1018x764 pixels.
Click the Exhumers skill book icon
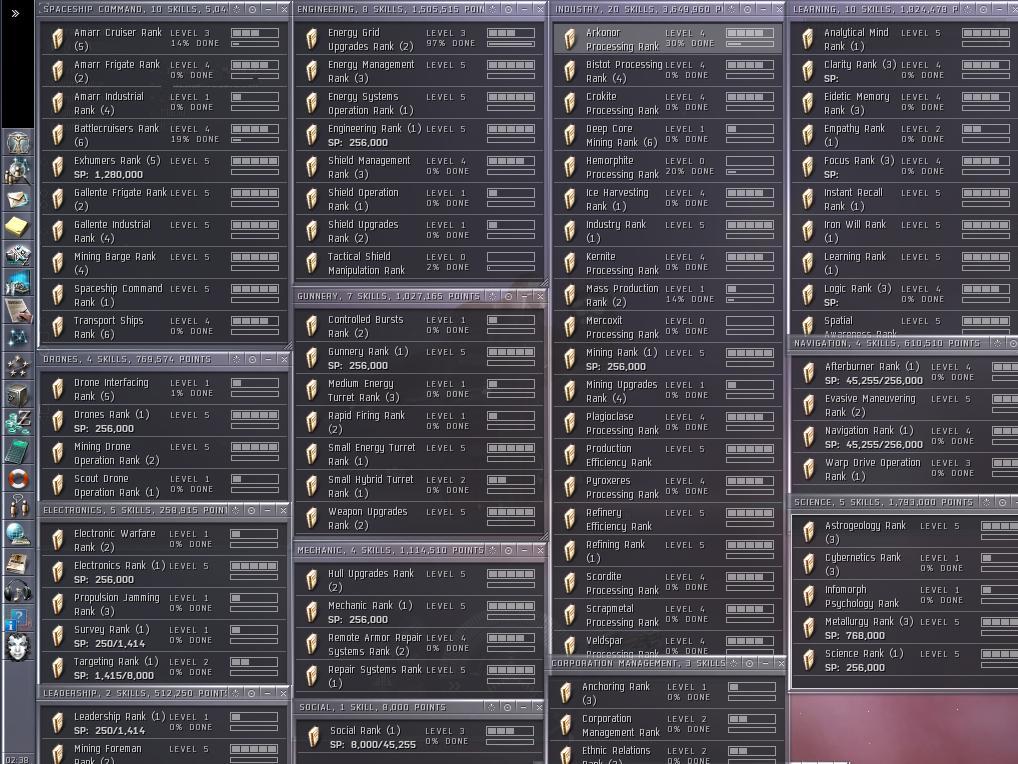click(x=58, y=167)
